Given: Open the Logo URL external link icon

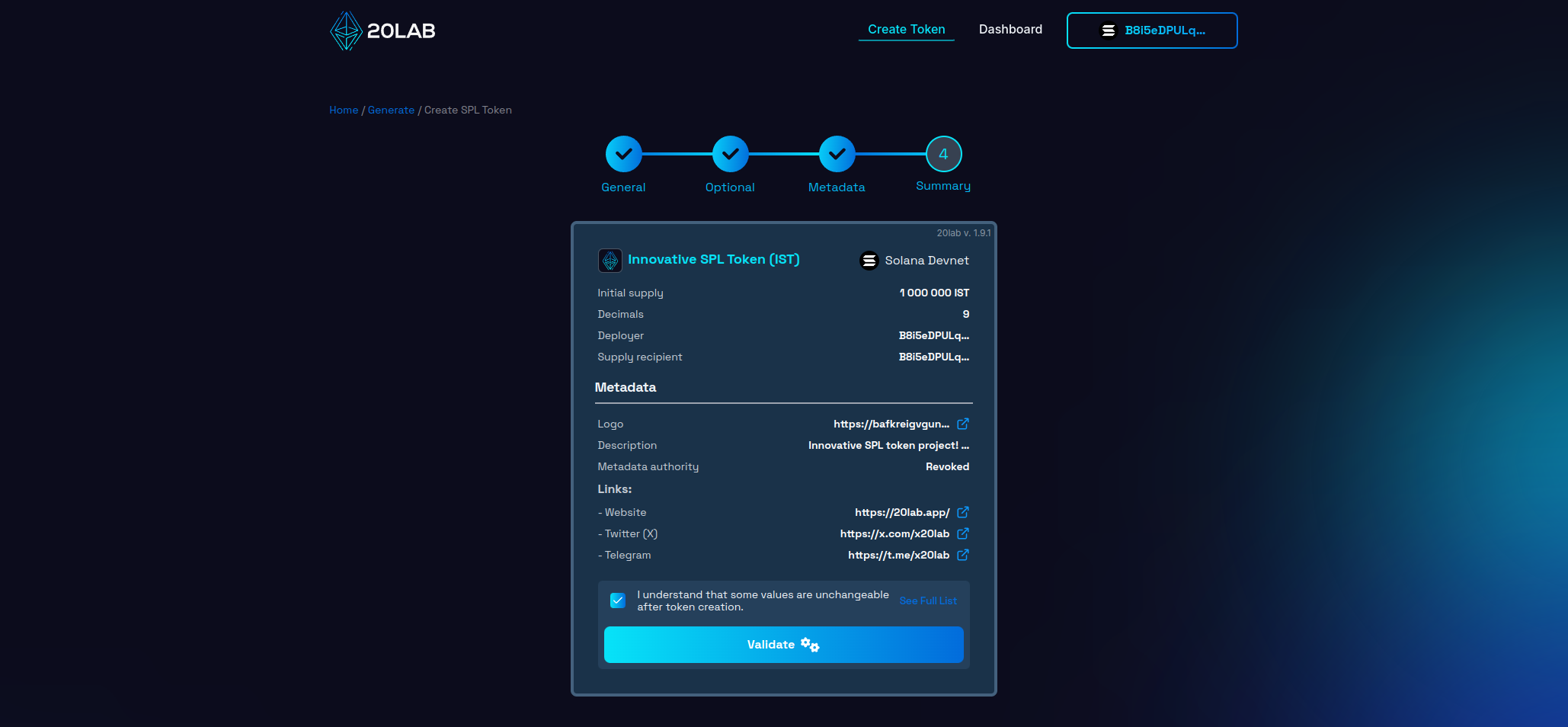Looking at the screenshot, I should pos(963,424).
